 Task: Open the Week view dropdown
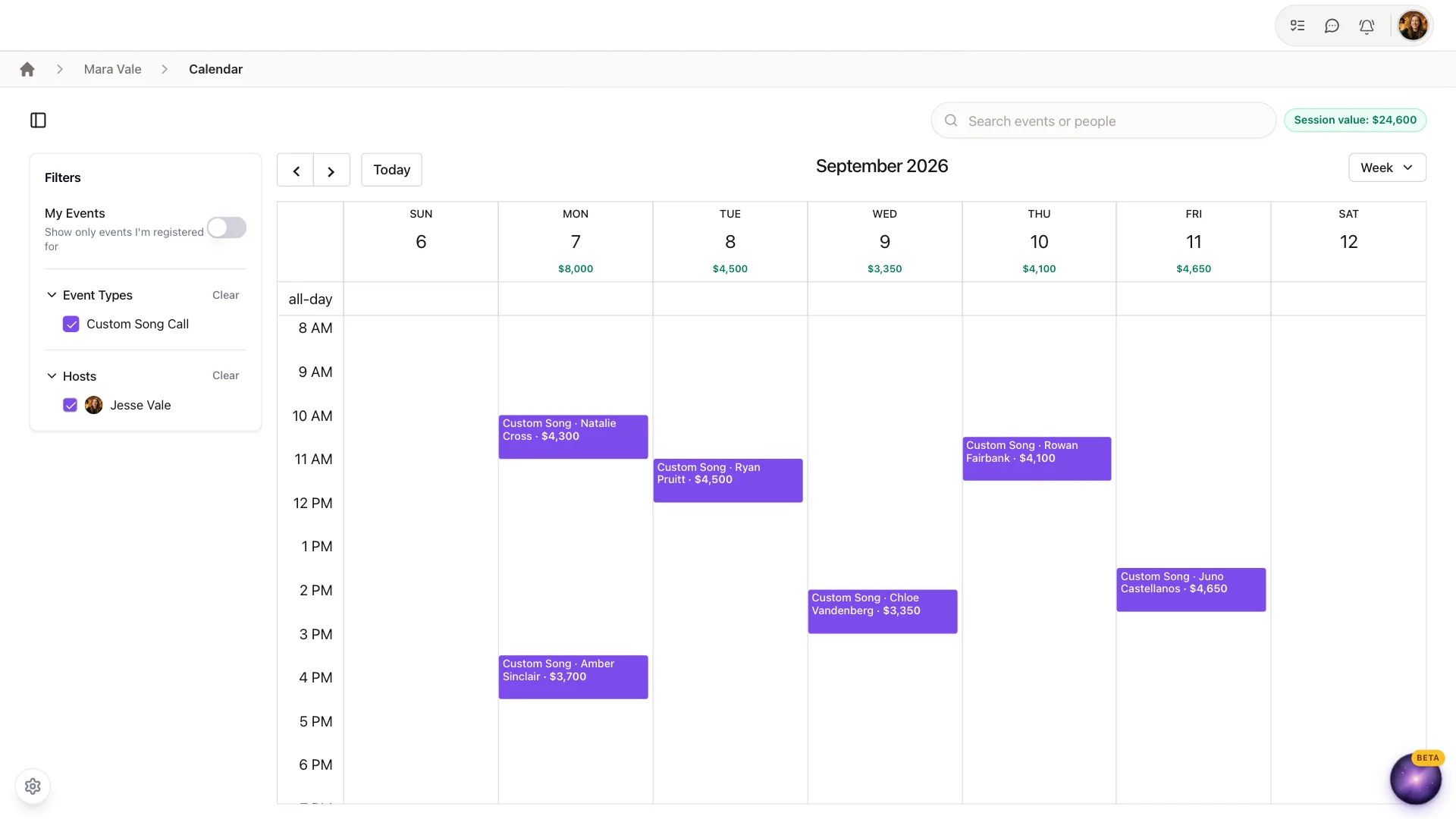click(1387, 168)
